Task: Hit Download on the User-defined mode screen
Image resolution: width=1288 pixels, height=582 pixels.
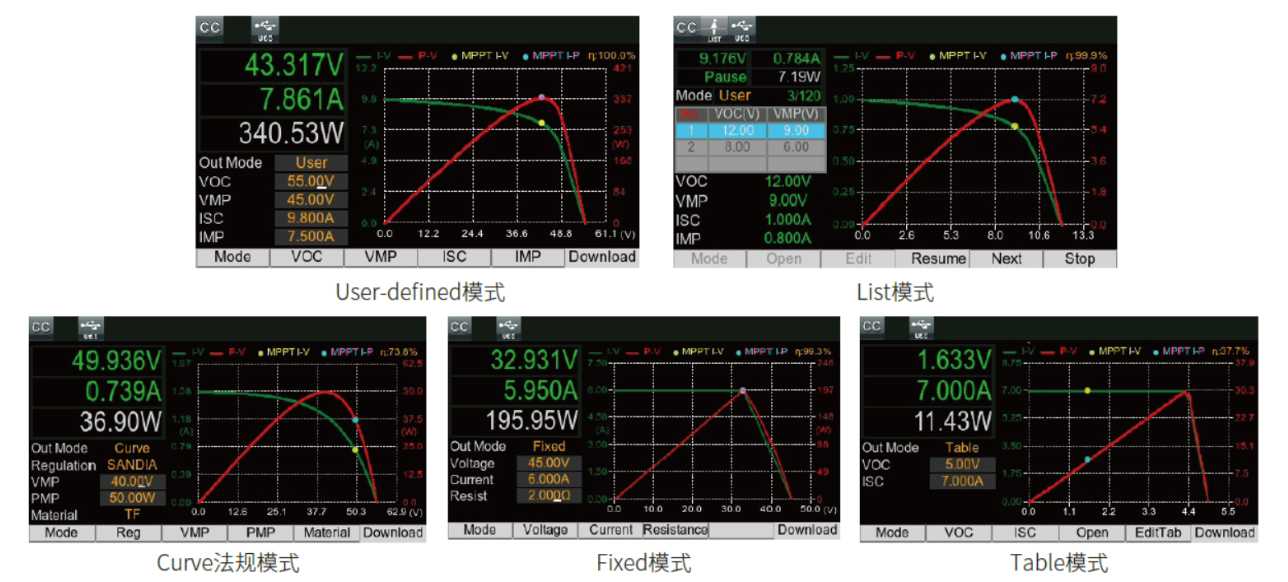Action: [602, 257]
